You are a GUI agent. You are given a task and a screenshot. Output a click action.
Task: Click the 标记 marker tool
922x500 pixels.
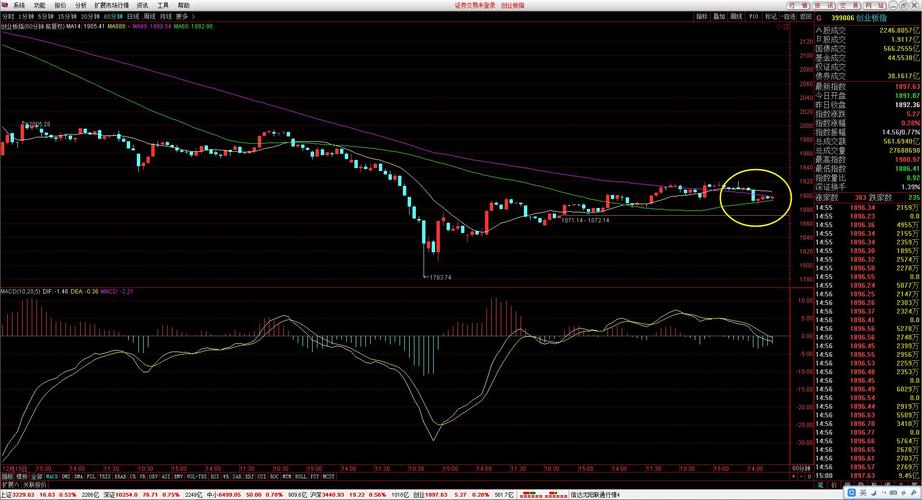pos(770,16)
